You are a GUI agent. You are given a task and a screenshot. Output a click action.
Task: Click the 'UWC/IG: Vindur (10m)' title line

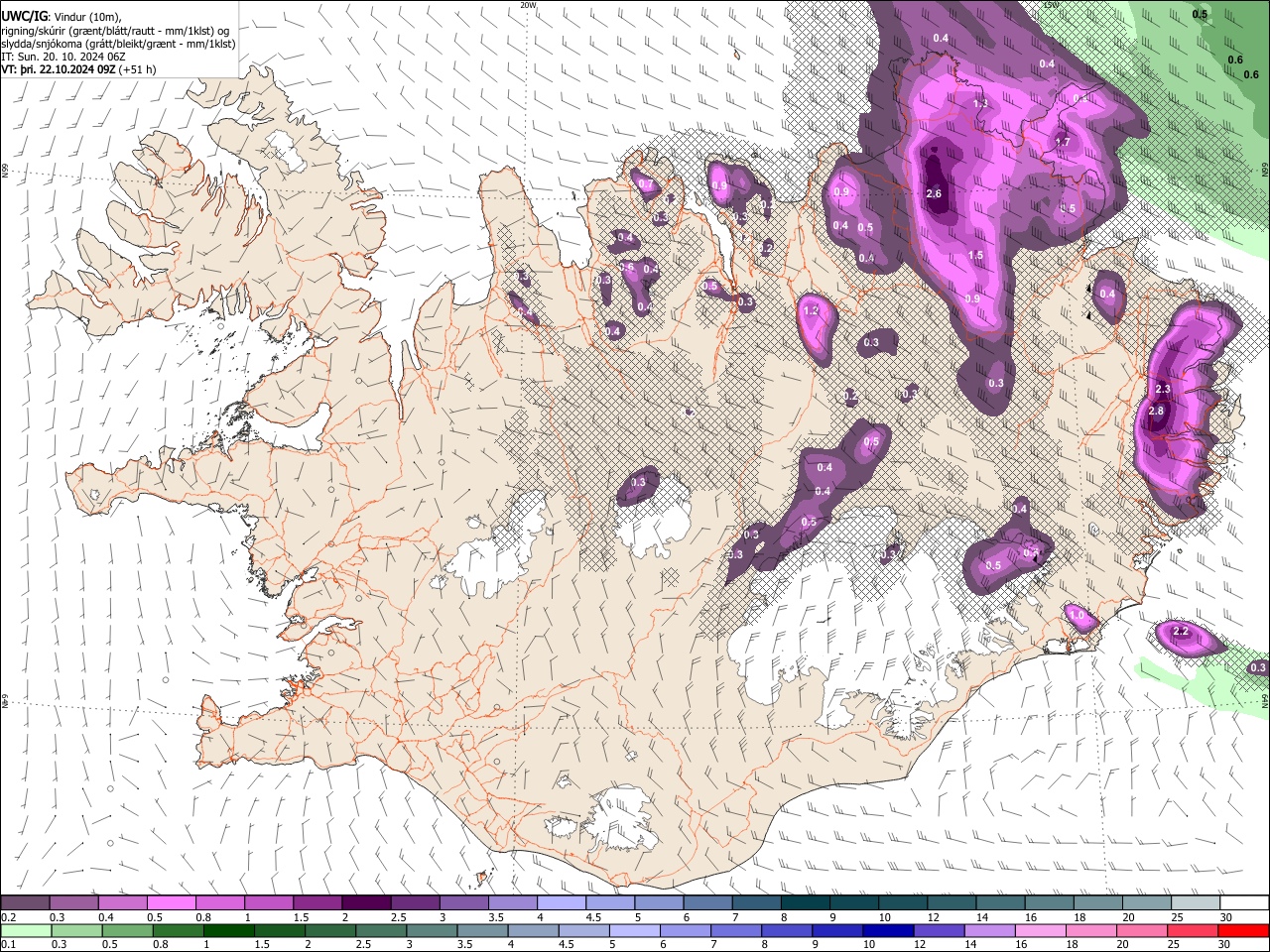tap(62, 17)
